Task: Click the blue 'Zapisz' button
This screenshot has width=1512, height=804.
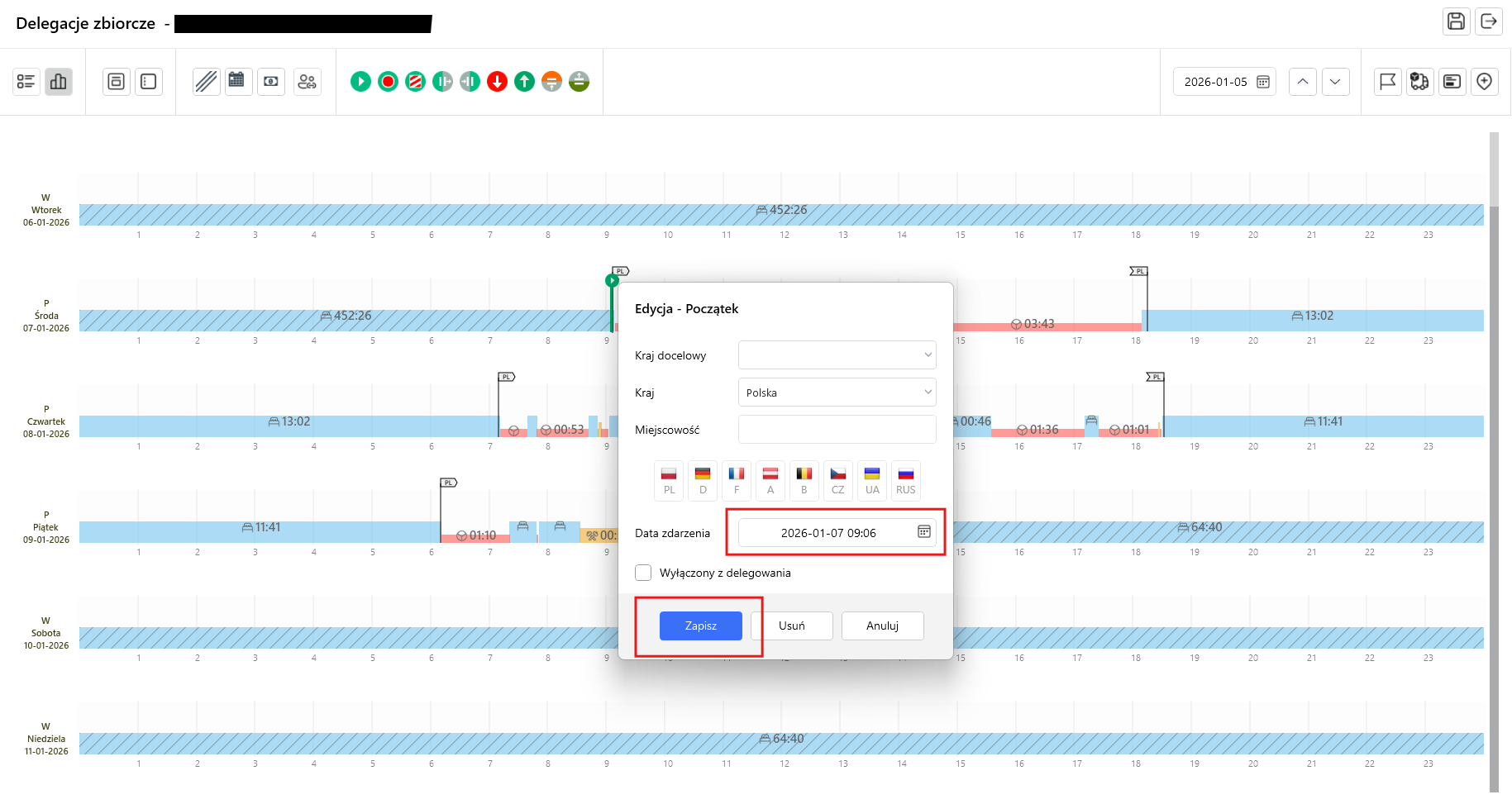Action: tap(700, 626)
